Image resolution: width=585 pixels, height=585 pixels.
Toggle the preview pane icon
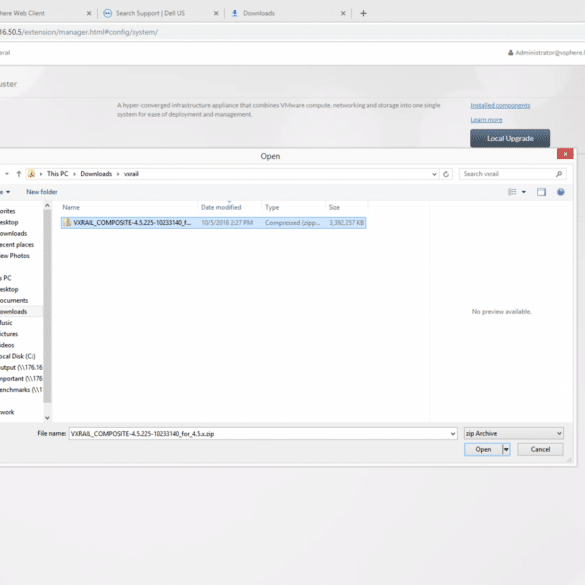tap(541, 192)
